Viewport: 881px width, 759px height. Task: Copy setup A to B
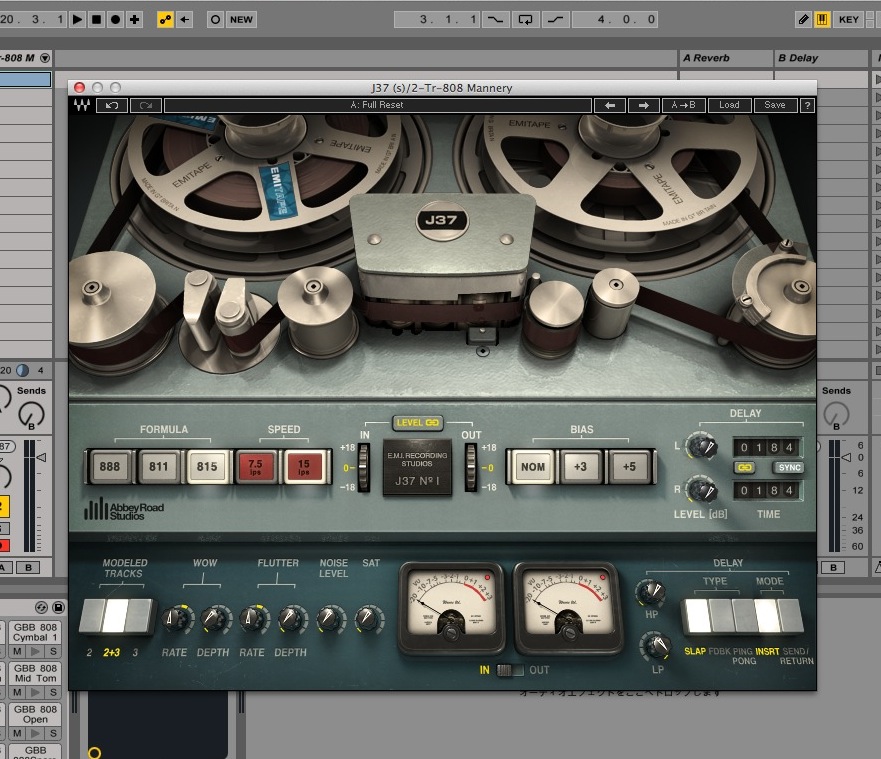point(683,105)
